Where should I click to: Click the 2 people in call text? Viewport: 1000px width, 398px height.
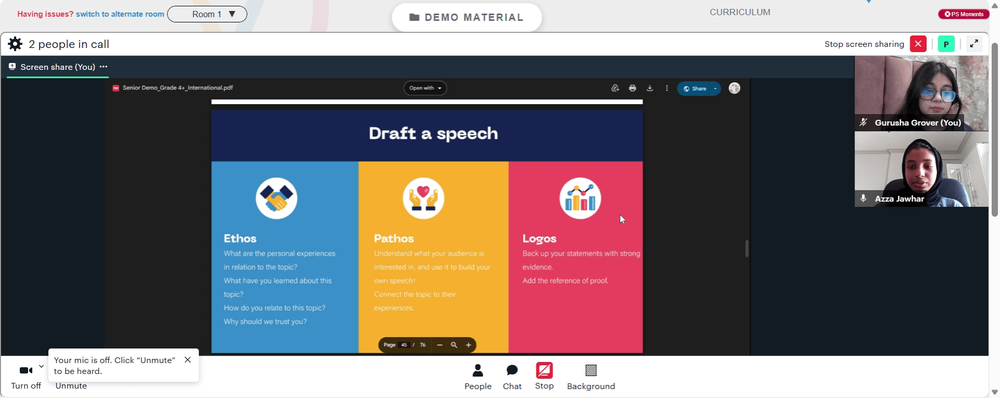[69, 44]
